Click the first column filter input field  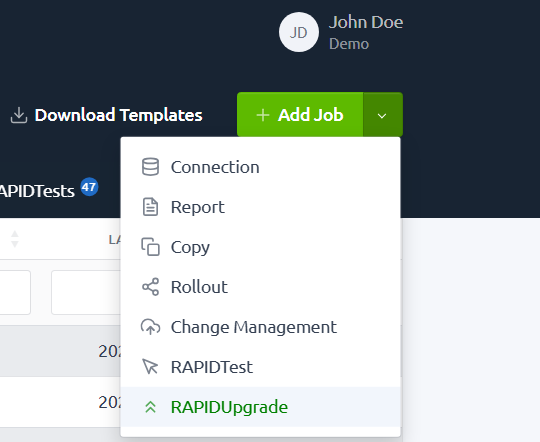[x=14, y=292]
